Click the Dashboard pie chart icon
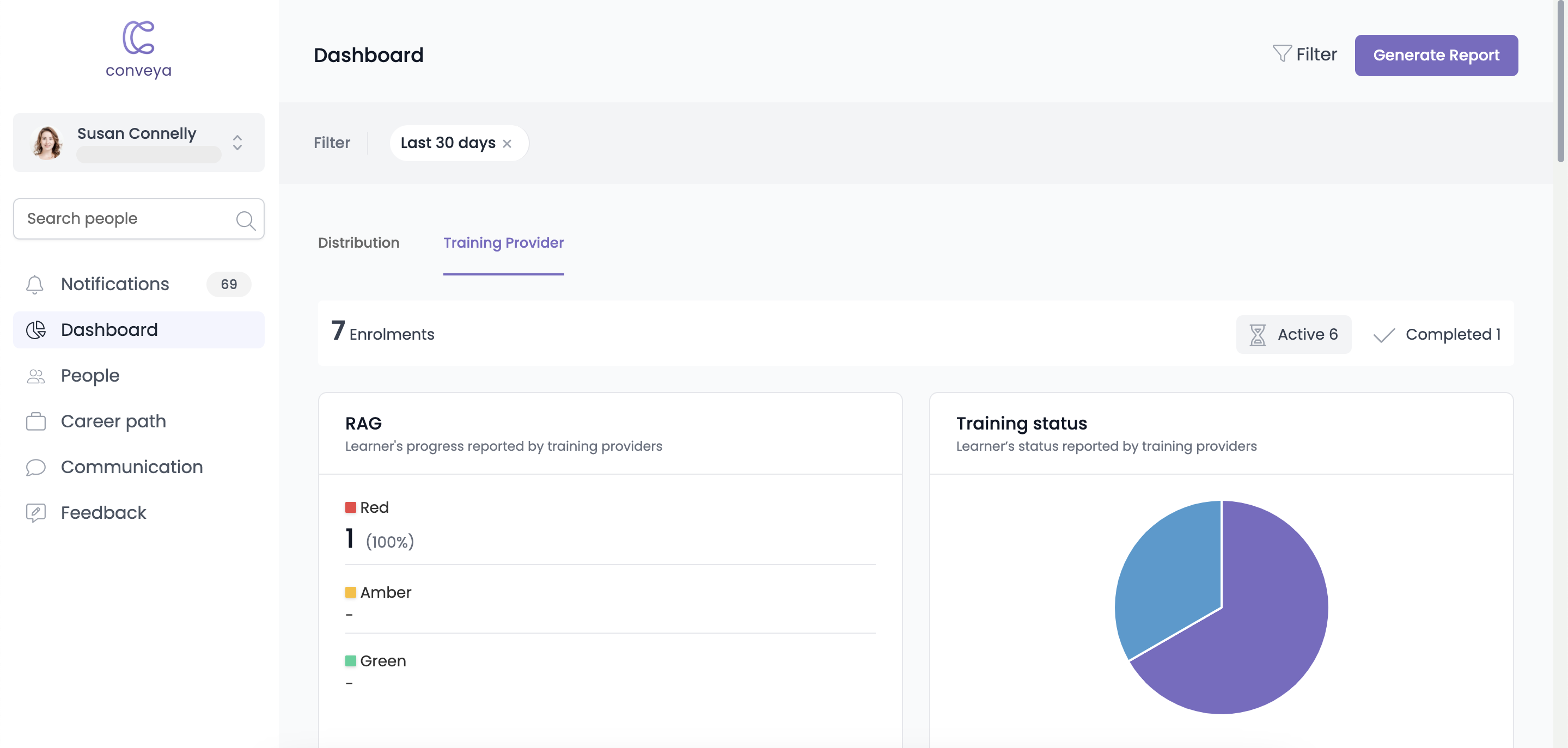1568x748 pixels. coord(36,330)
